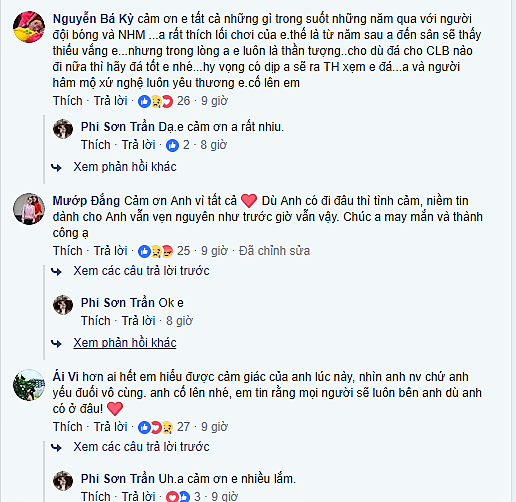Expand underlined 'Xem phản hồi khác' link
516x502 pixels.
125,343
